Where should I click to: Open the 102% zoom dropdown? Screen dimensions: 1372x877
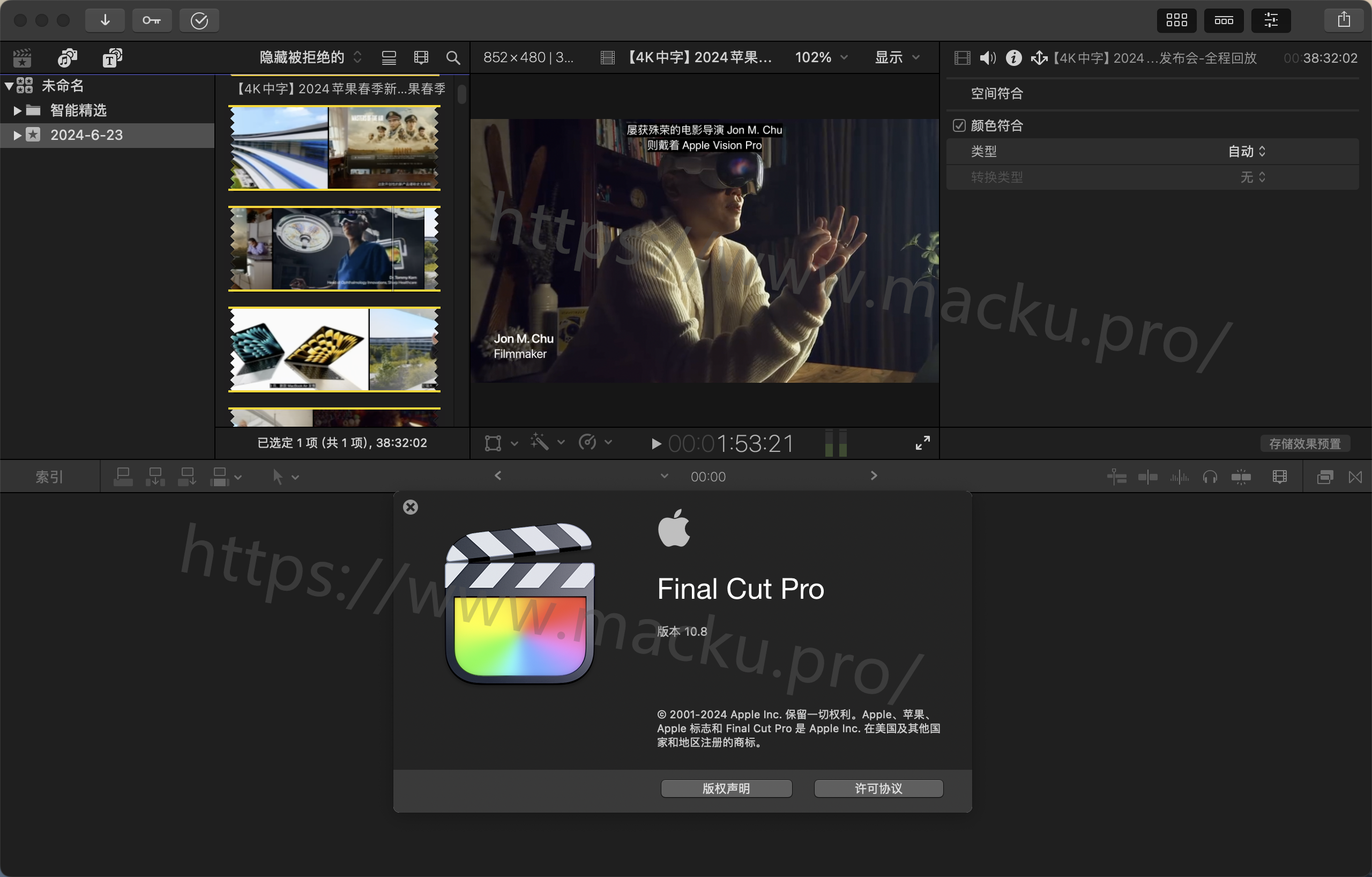[x=821, y=57]
